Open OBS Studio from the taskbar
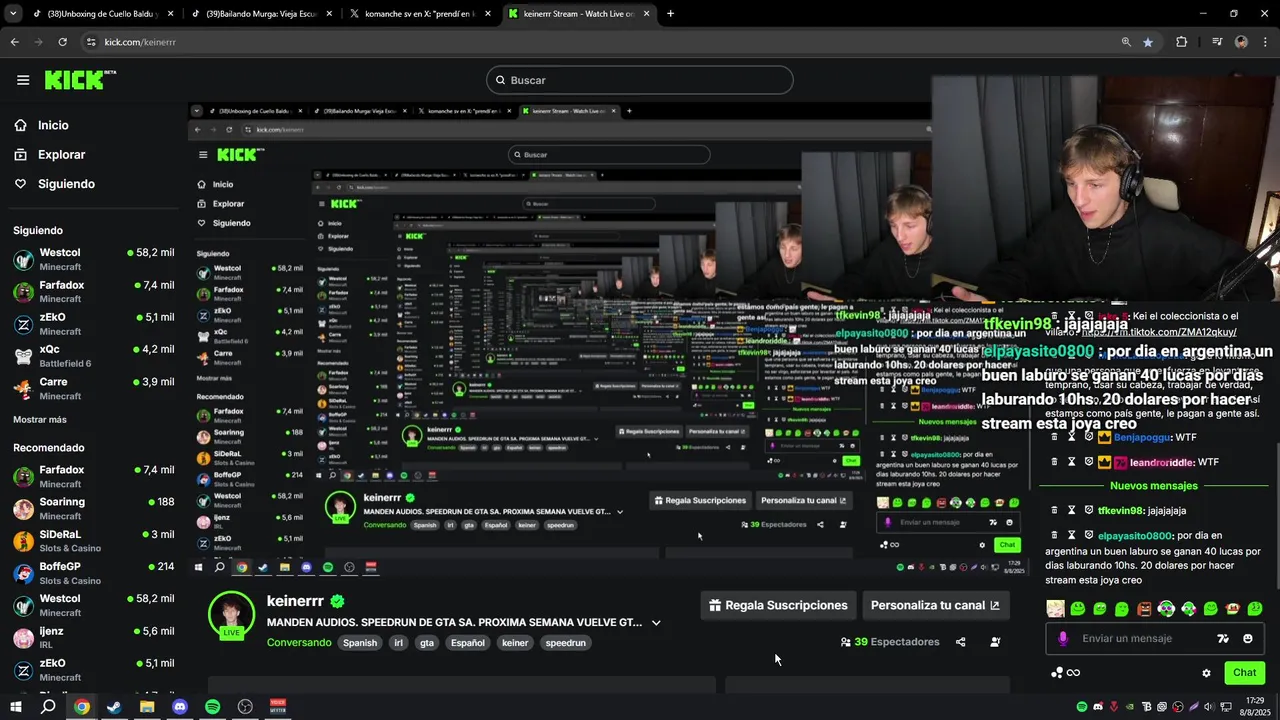 tap(245, 707)
